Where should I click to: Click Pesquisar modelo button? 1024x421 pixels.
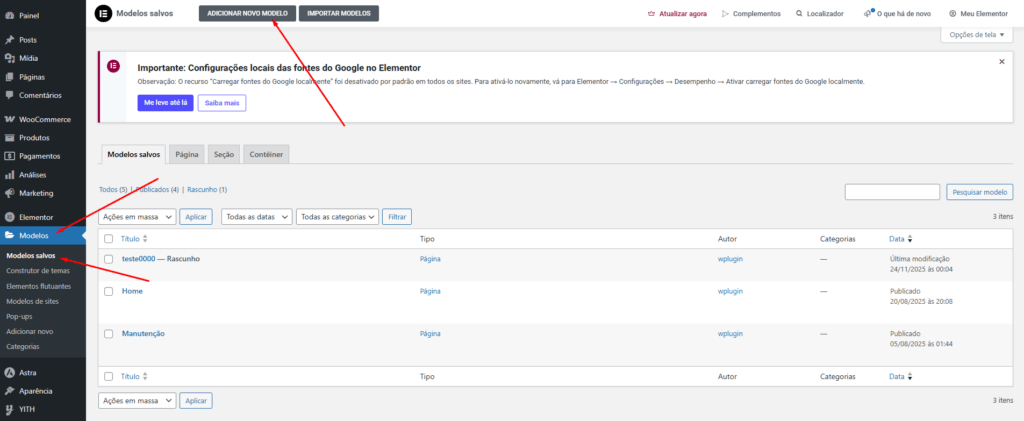point(980,192)
